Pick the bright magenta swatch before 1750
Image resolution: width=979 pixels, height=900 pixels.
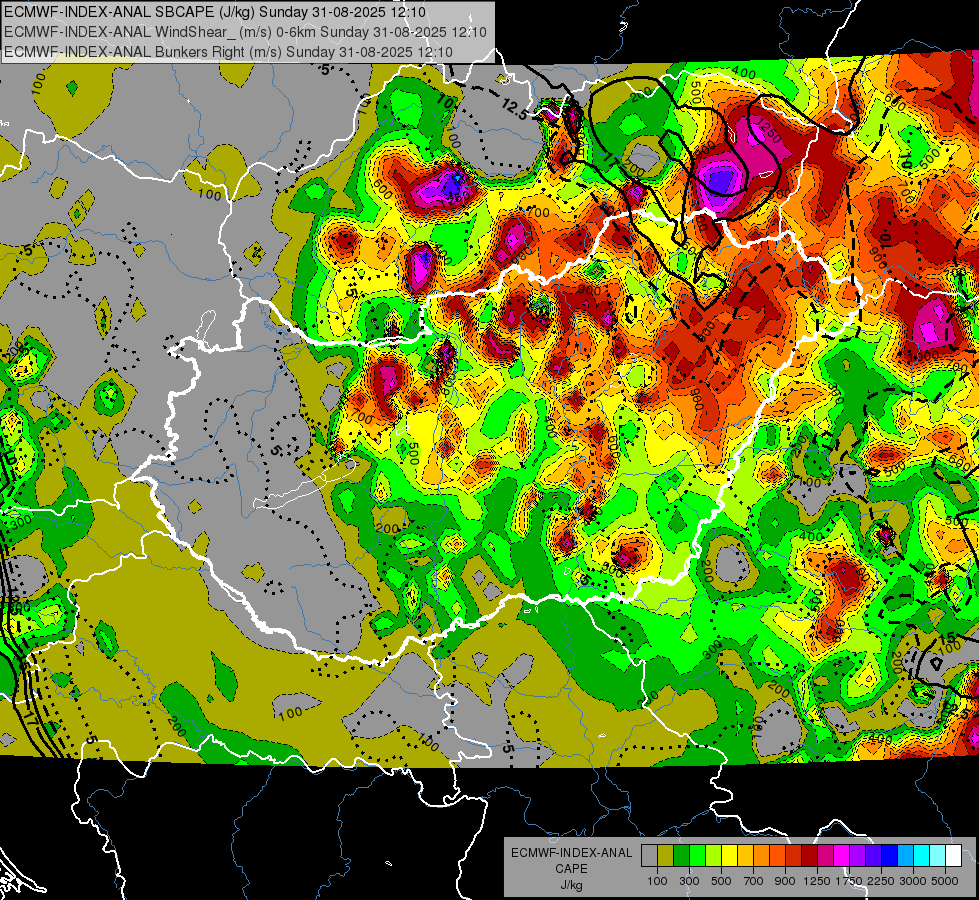pyautogui.click(x=842, y=856)
